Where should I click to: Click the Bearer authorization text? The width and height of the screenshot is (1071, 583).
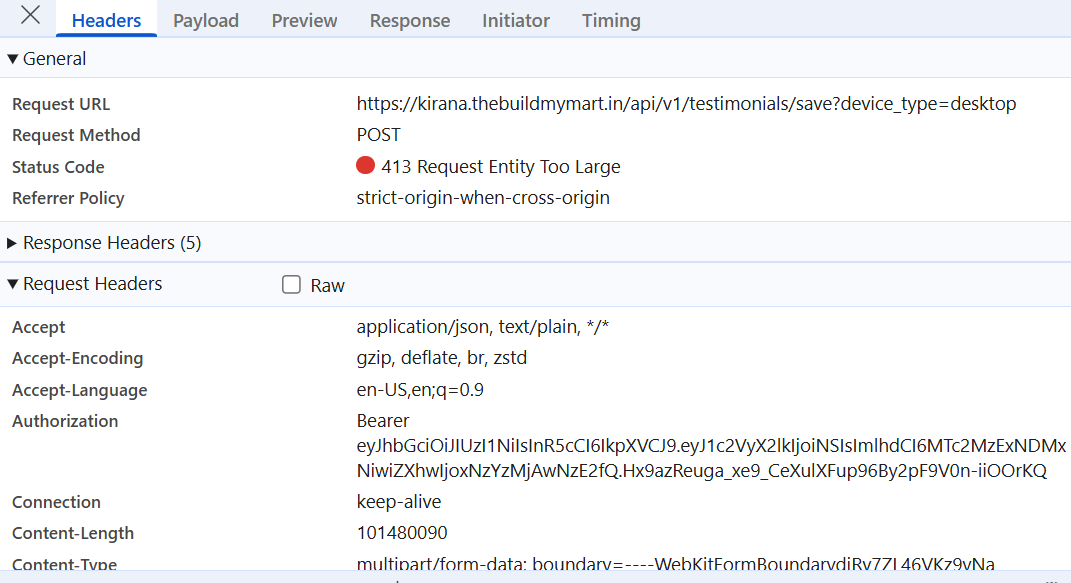pyautogui.click(x=382, y=421)
